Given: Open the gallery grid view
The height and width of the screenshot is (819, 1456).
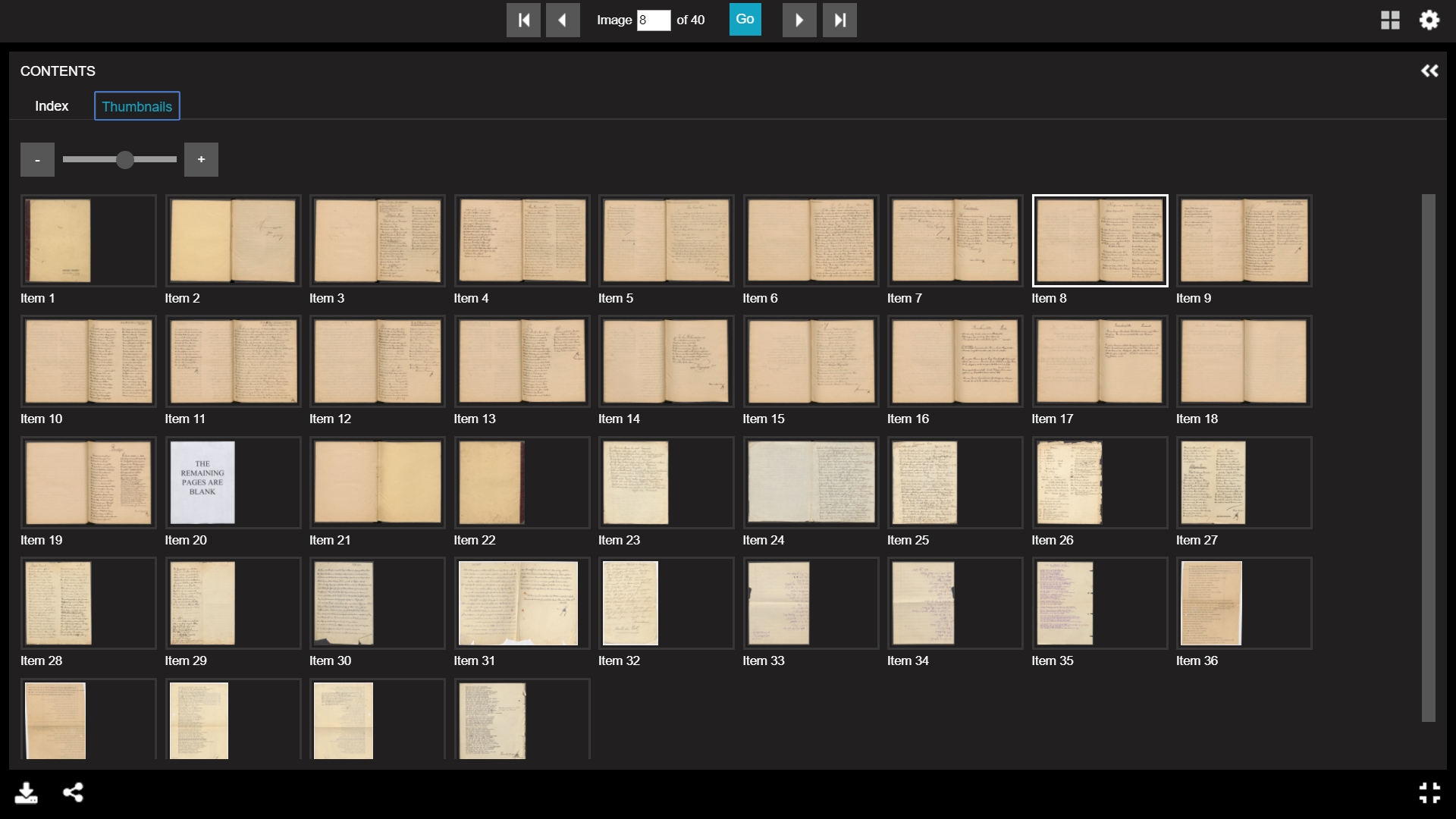Looking at the screenshot, I should [1390, 20].
